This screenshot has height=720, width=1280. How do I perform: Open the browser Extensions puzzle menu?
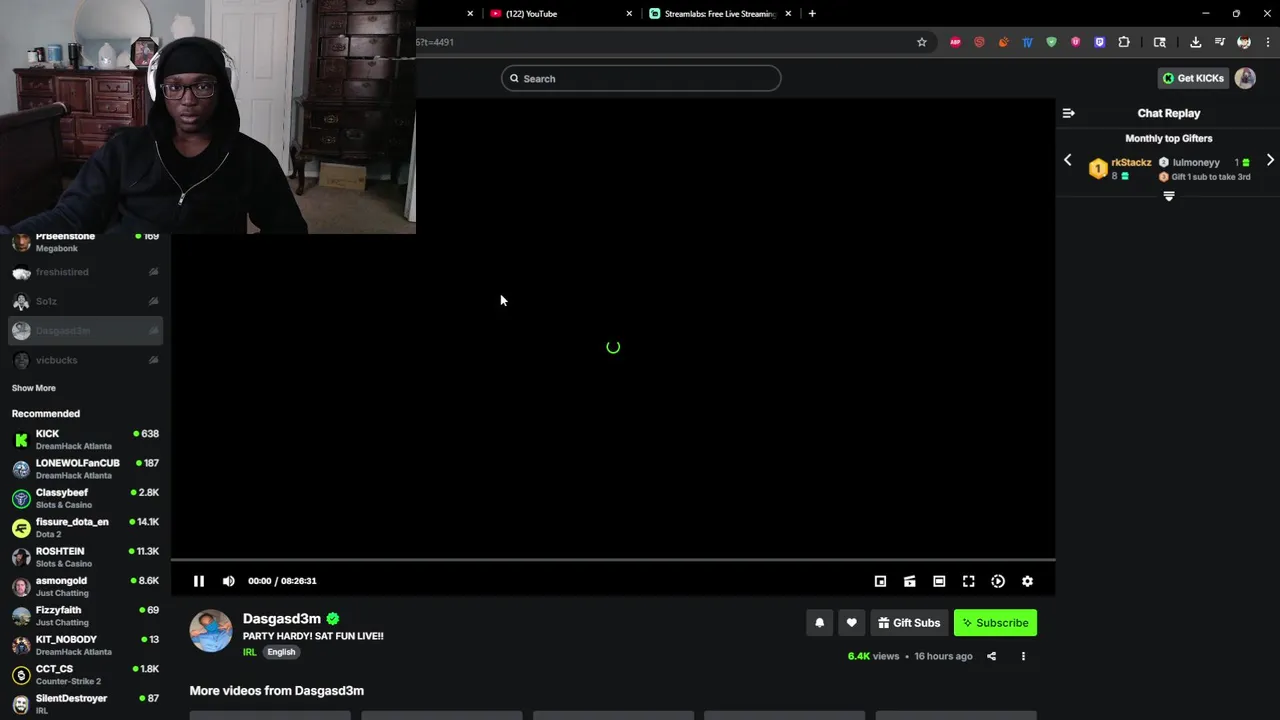[1124, 42]
